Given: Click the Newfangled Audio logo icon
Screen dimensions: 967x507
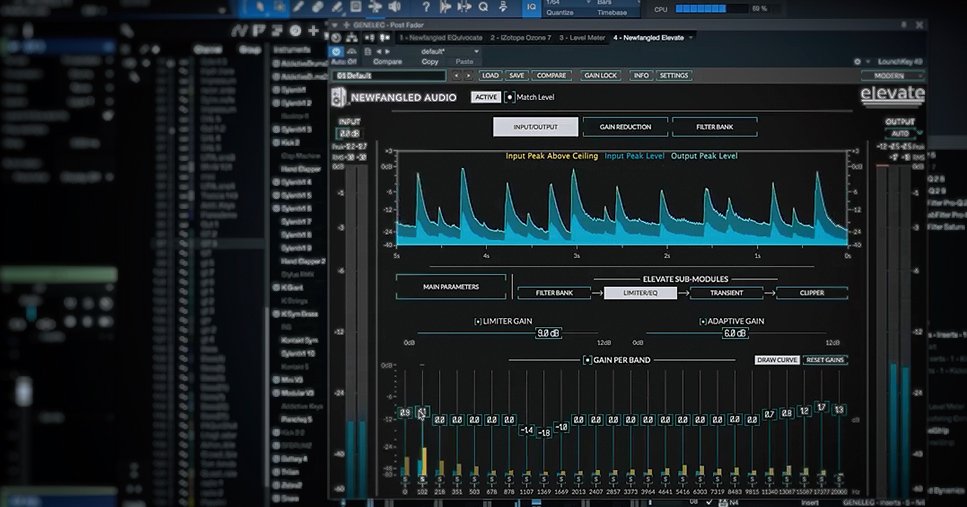Looking at the screenshot, I should click(338, 97).
